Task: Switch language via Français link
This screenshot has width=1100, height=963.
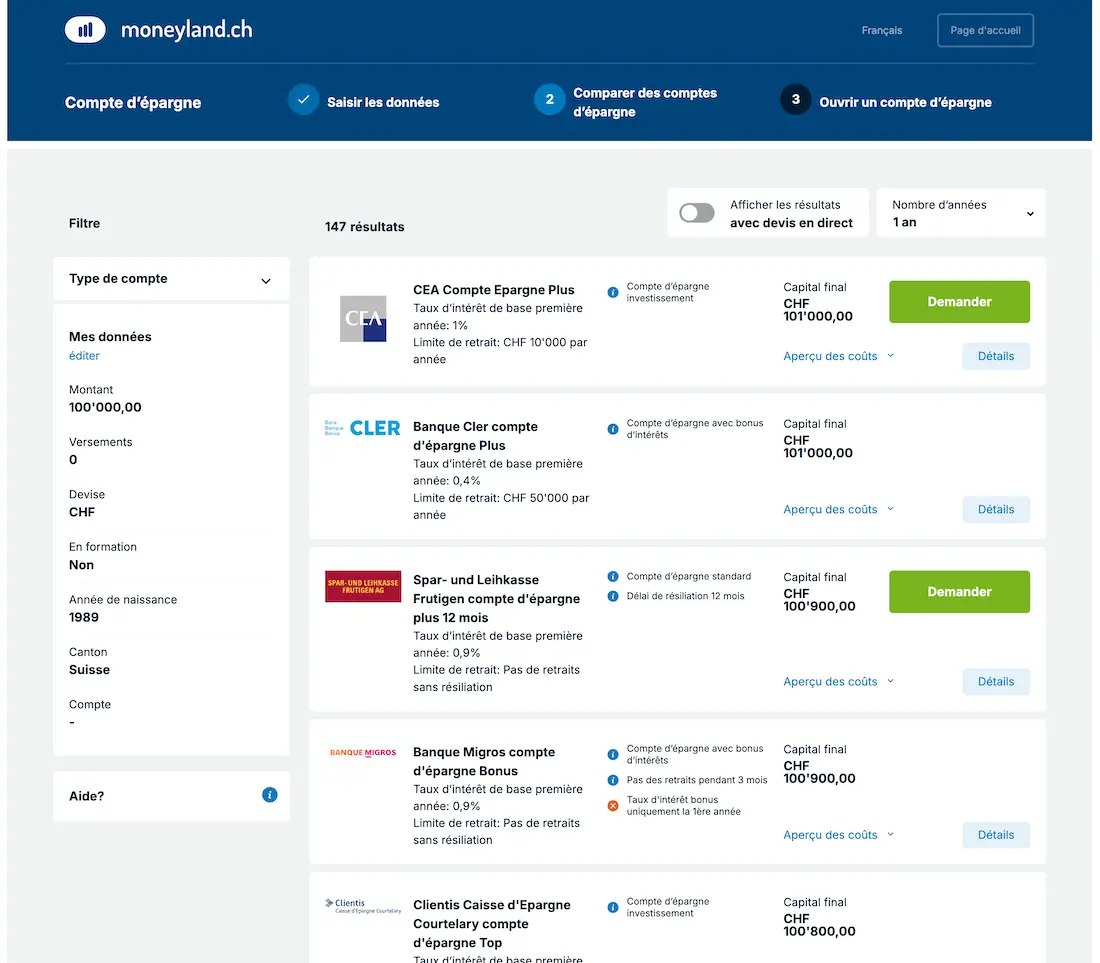Action: (x=881, y=31)
